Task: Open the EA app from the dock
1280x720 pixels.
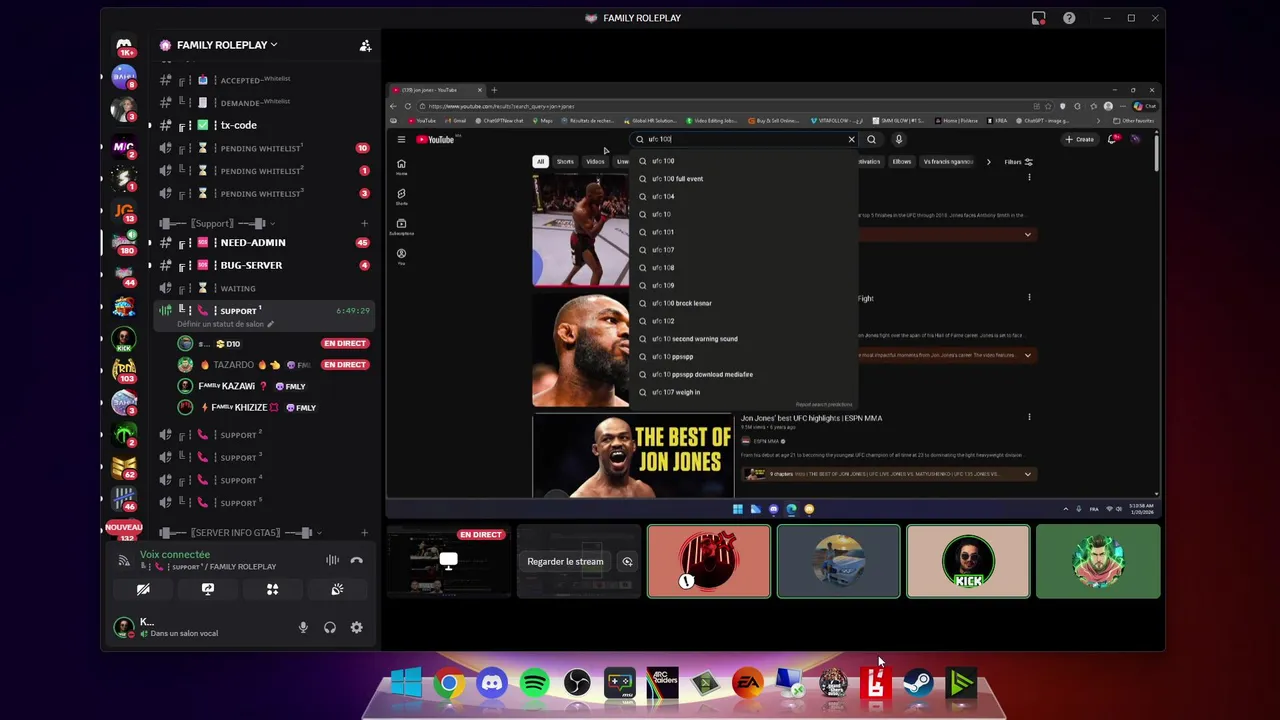Action: pos(747,684)
